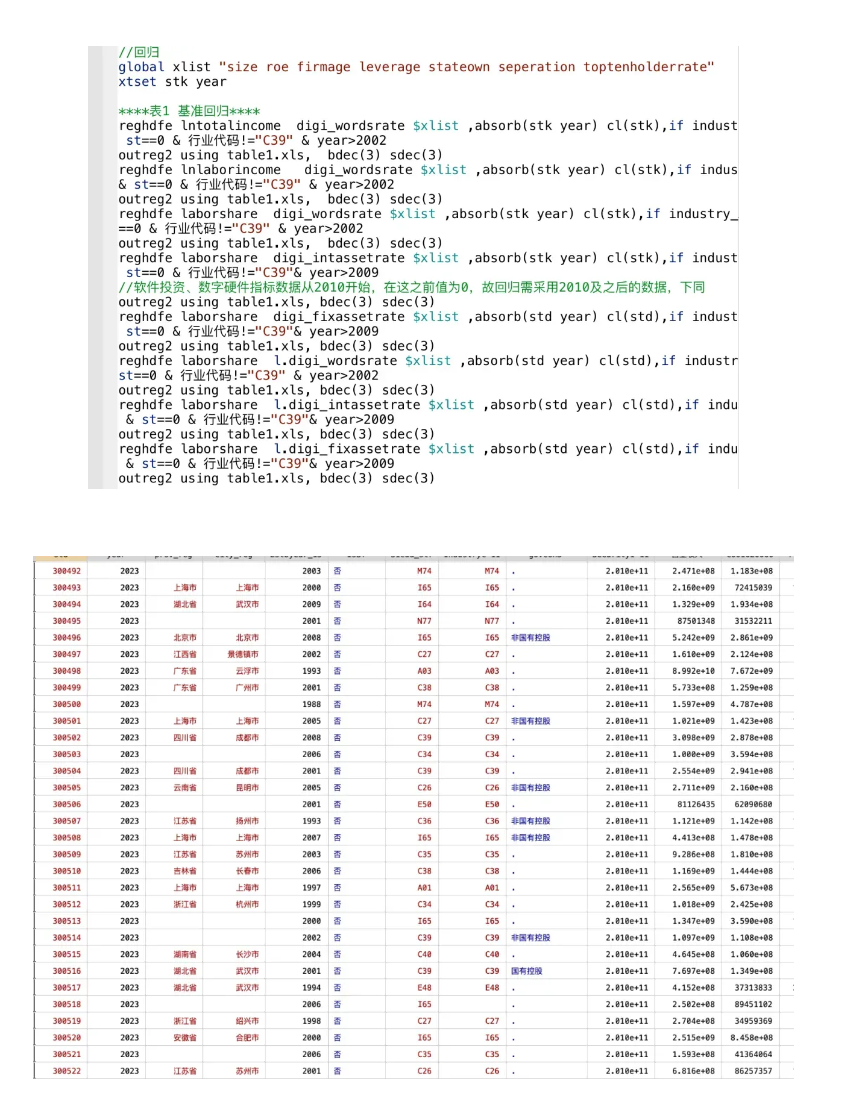Click the reghdfe lnlaborincome regression line
Screen dimensions: 848x1111
click(x=428, y=169)
